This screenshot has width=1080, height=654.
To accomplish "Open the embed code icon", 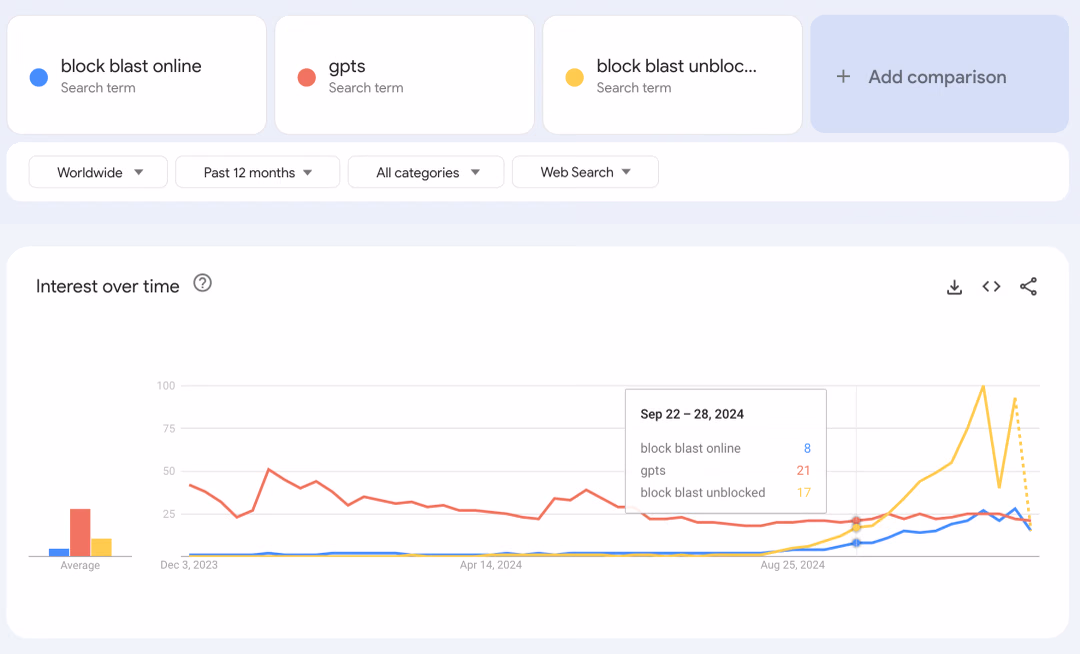I will click(x=991, y=286).
